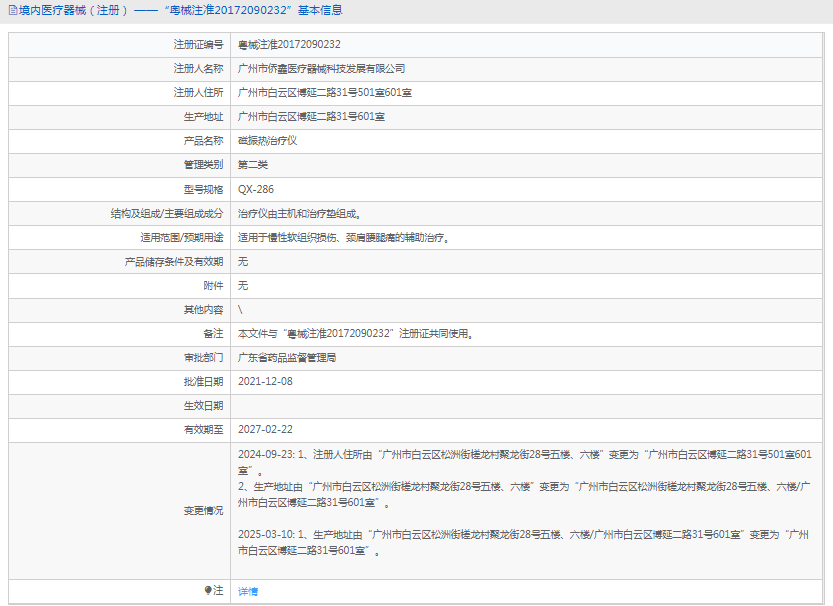Click the header title 境内医疗器械（注册）
The width and height of the screenshot is (833, 606).
74,10
